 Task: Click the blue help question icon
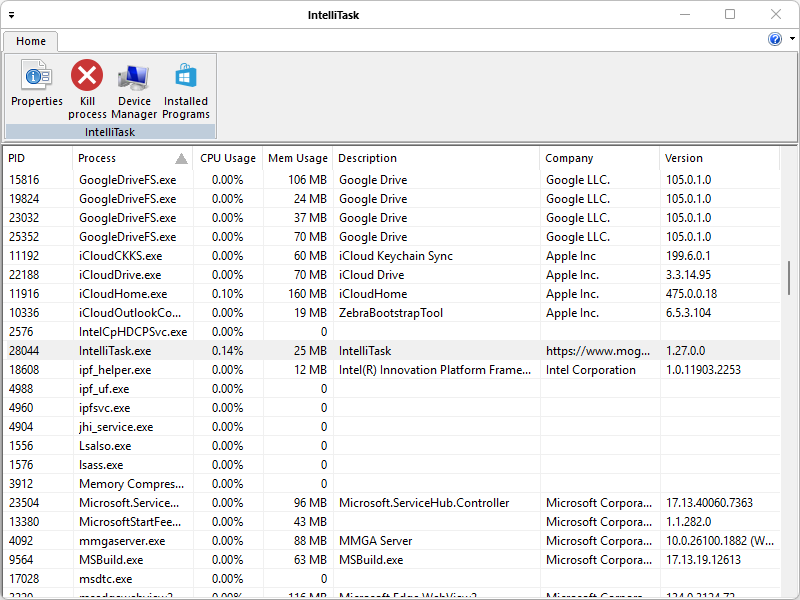[775, 39]
